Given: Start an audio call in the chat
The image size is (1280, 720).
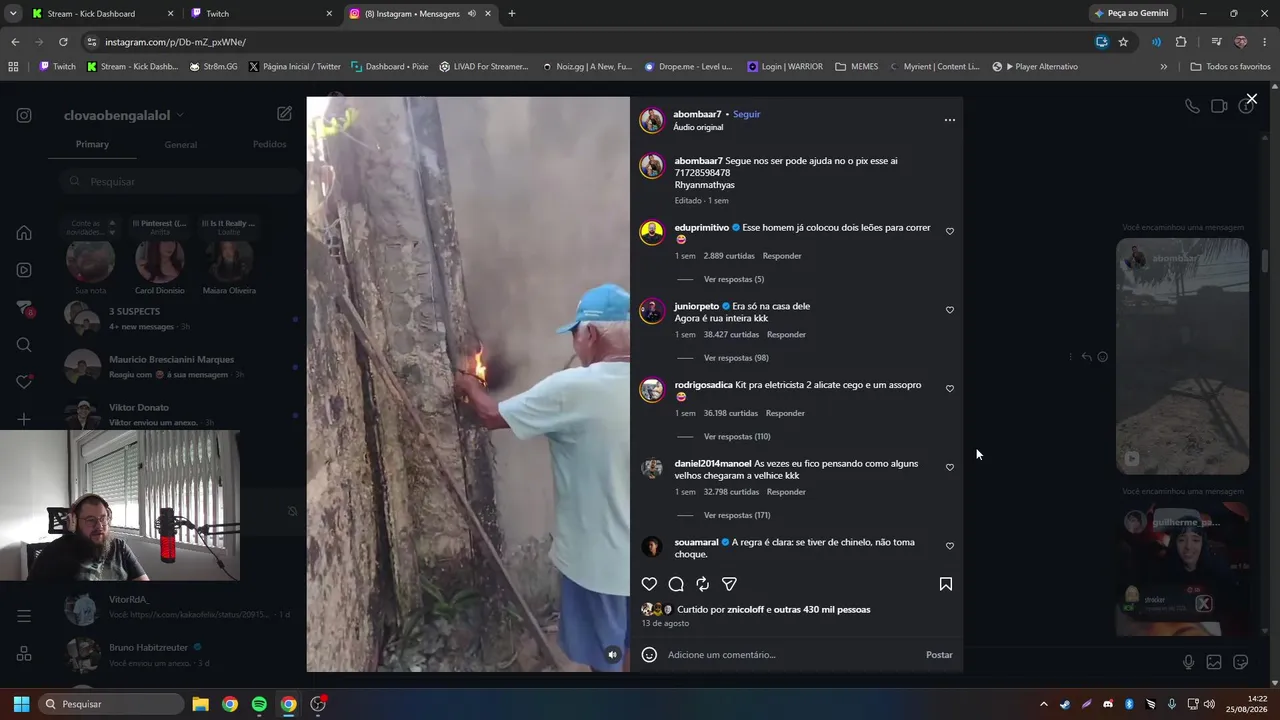Looking at the screenshot, I should [1192, 106].
